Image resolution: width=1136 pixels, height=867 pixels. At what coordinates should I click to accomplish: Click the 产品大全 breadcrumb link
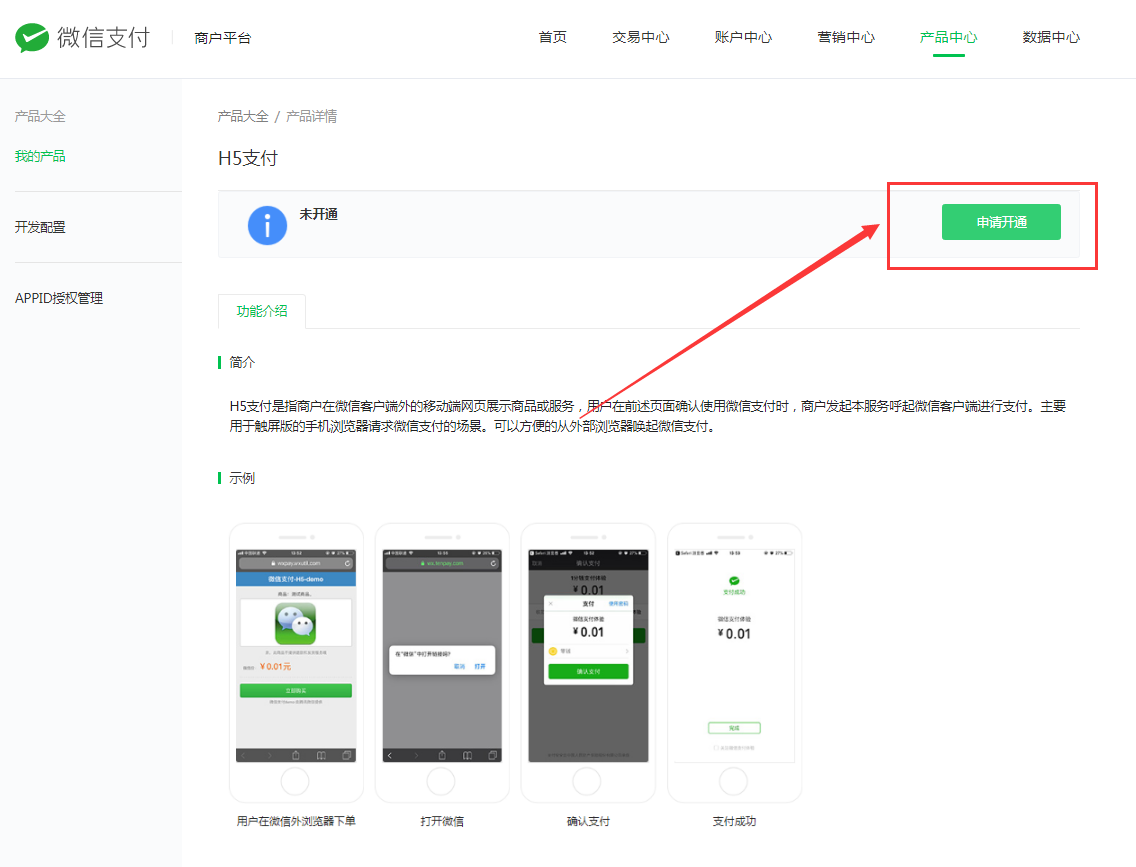pyautogui.click(x=243, y=116)
